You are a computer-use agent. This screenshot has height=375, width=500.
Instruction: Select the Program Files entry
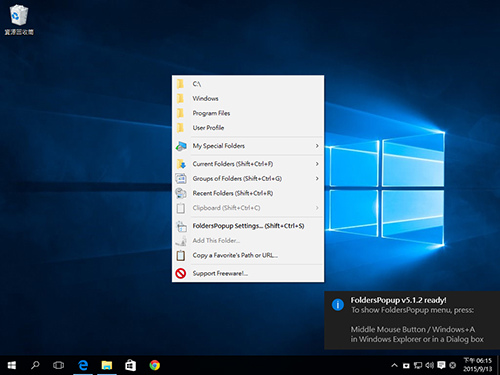pos(248,113)
